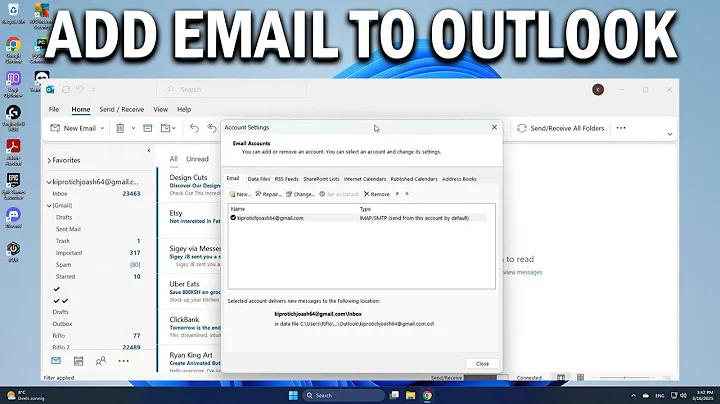Click the Reply All icon
720x404 pixels.
click(212, 129)
